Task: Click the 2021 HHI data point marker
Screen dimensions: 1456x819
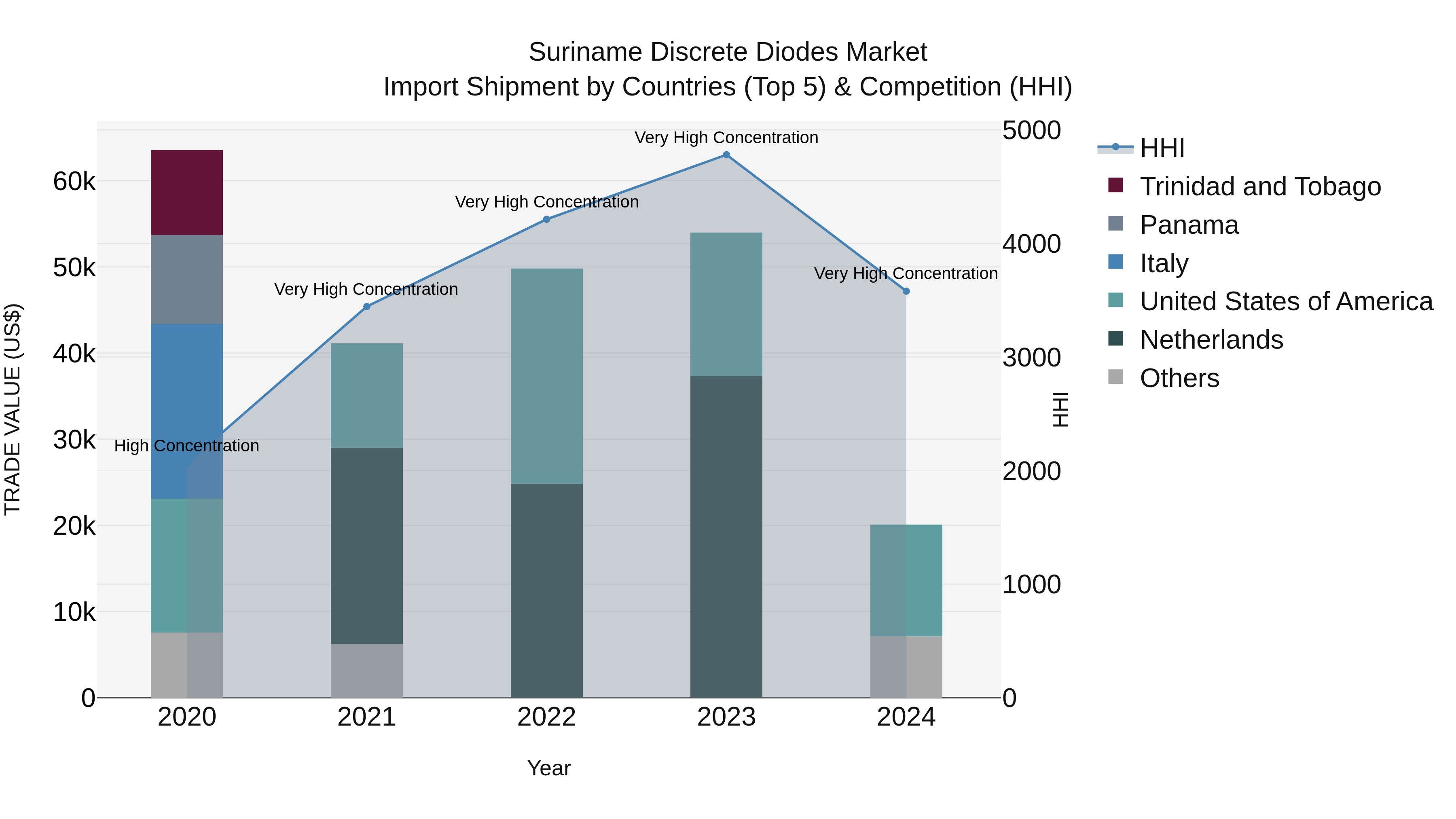Action: click(367, 306)
